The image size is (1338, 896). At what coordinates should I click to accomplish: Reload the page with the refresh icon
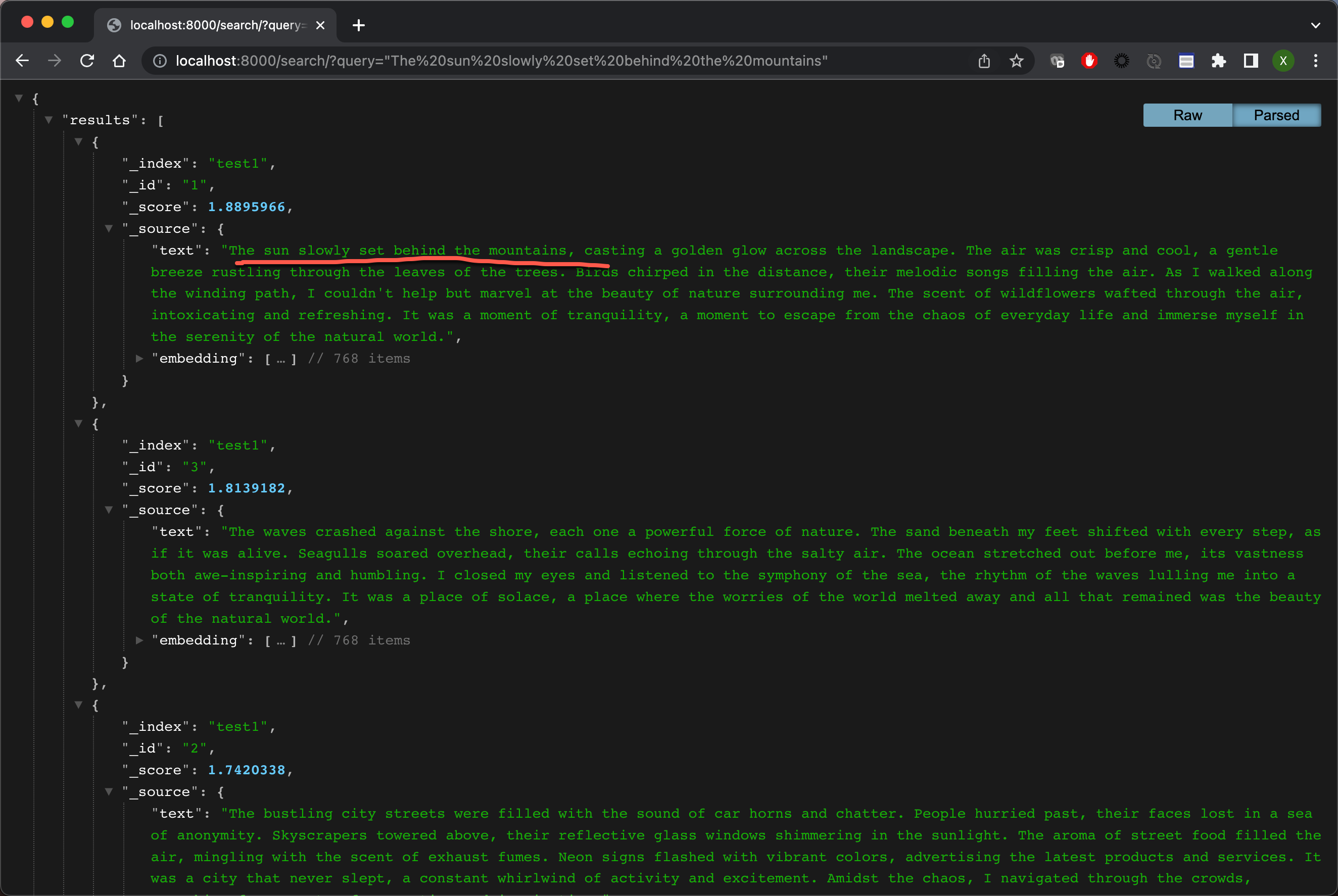coord(87,61)
